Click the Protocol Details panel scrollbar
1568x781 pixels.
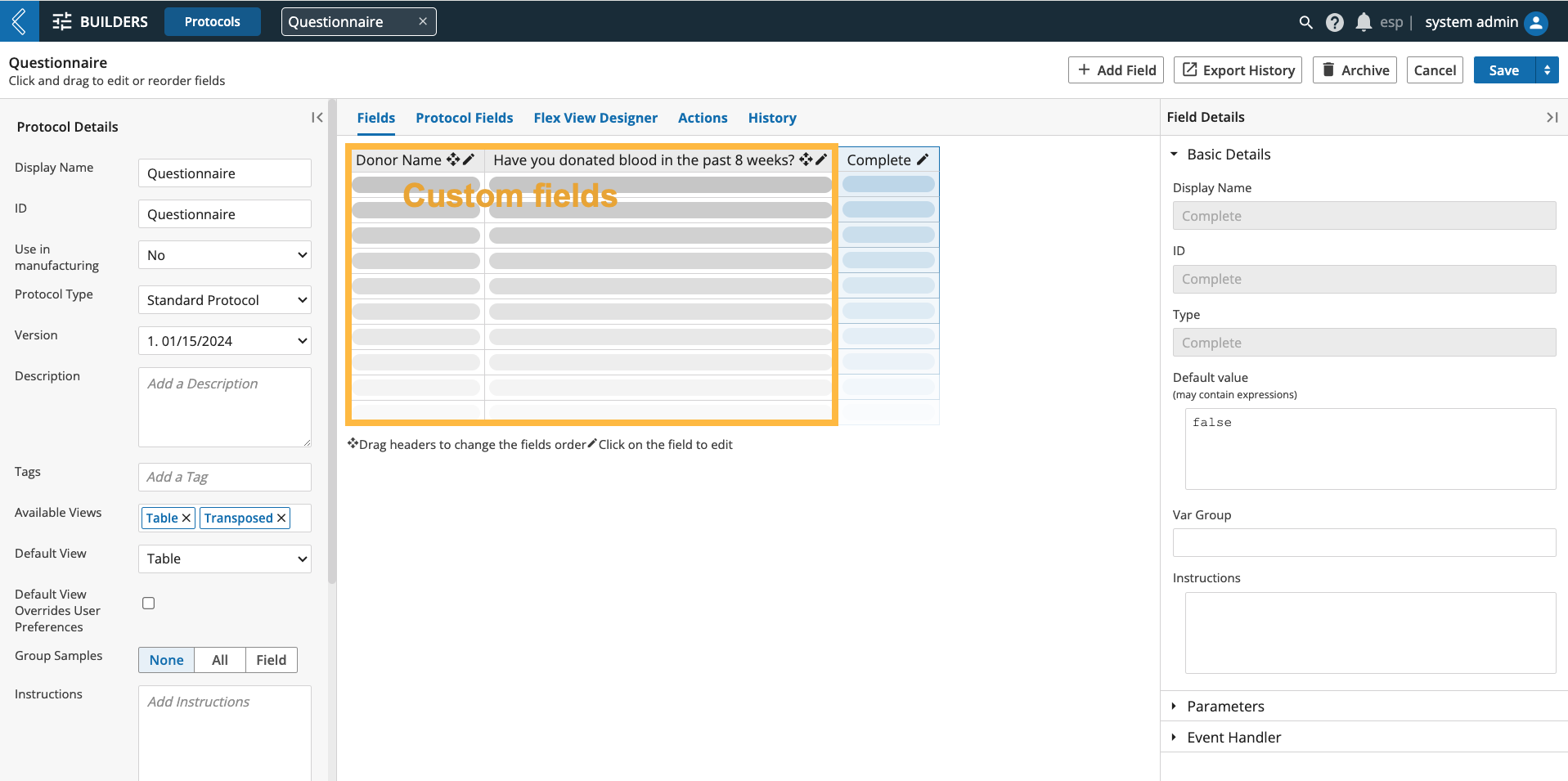click(x=332, y=342)
